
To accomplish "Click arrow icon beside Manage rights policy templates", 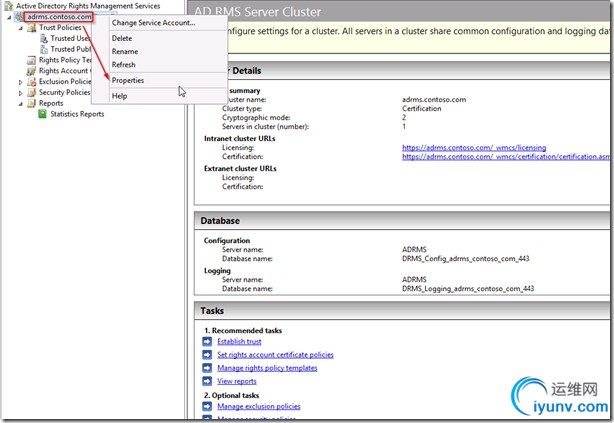I will (207, 368).
